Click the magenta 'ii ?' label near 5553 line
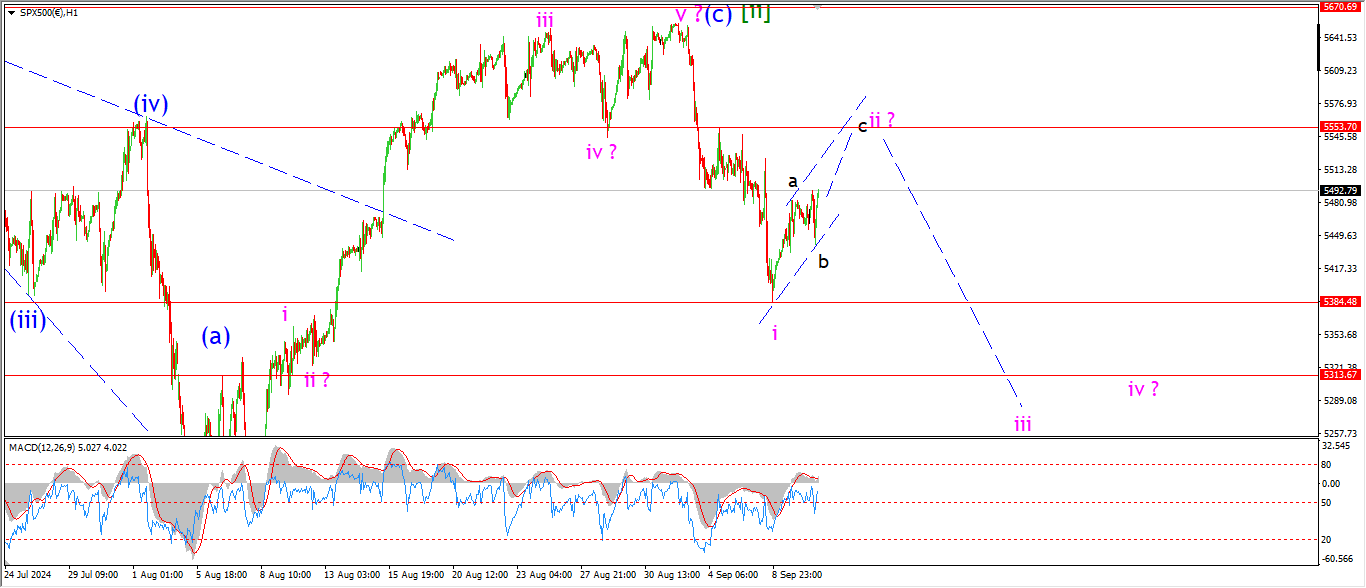Image resolution: width=1366 pixels, height=588 pixels. click(x=882, y=120)
